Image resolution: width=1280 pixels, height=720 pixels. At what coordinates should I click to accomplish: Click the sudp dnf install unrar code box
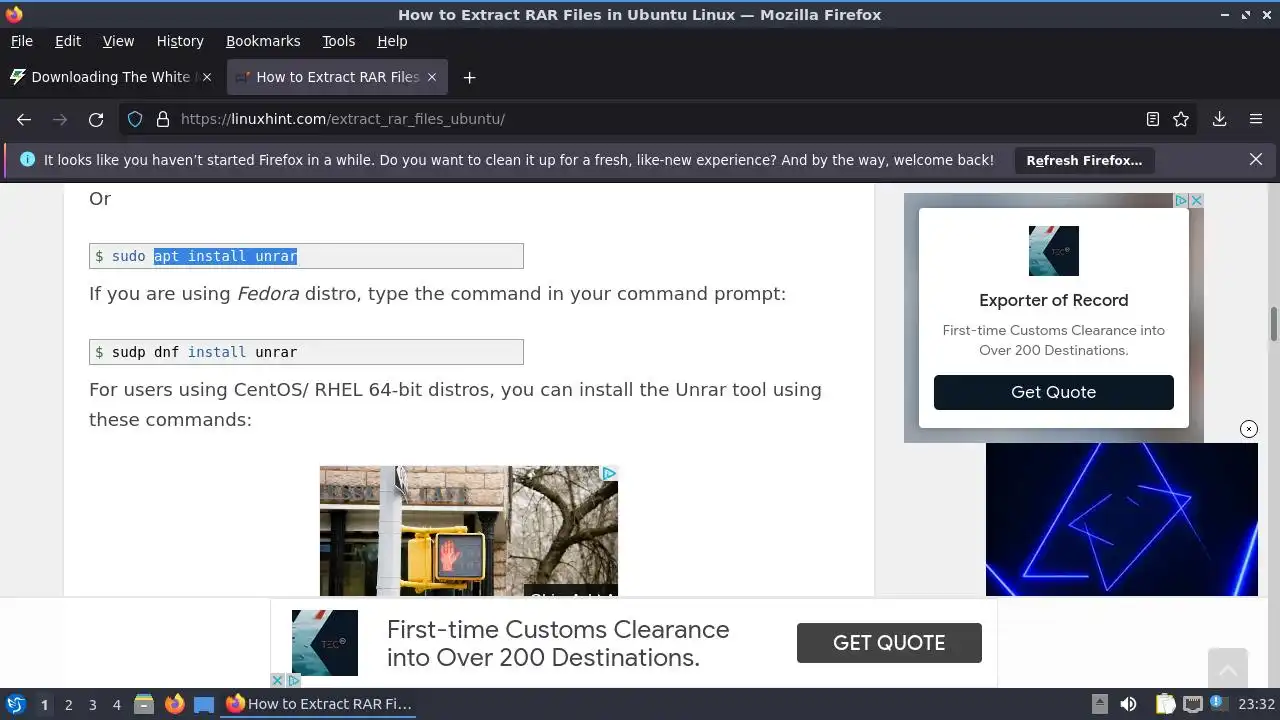[x=306, y=352]
